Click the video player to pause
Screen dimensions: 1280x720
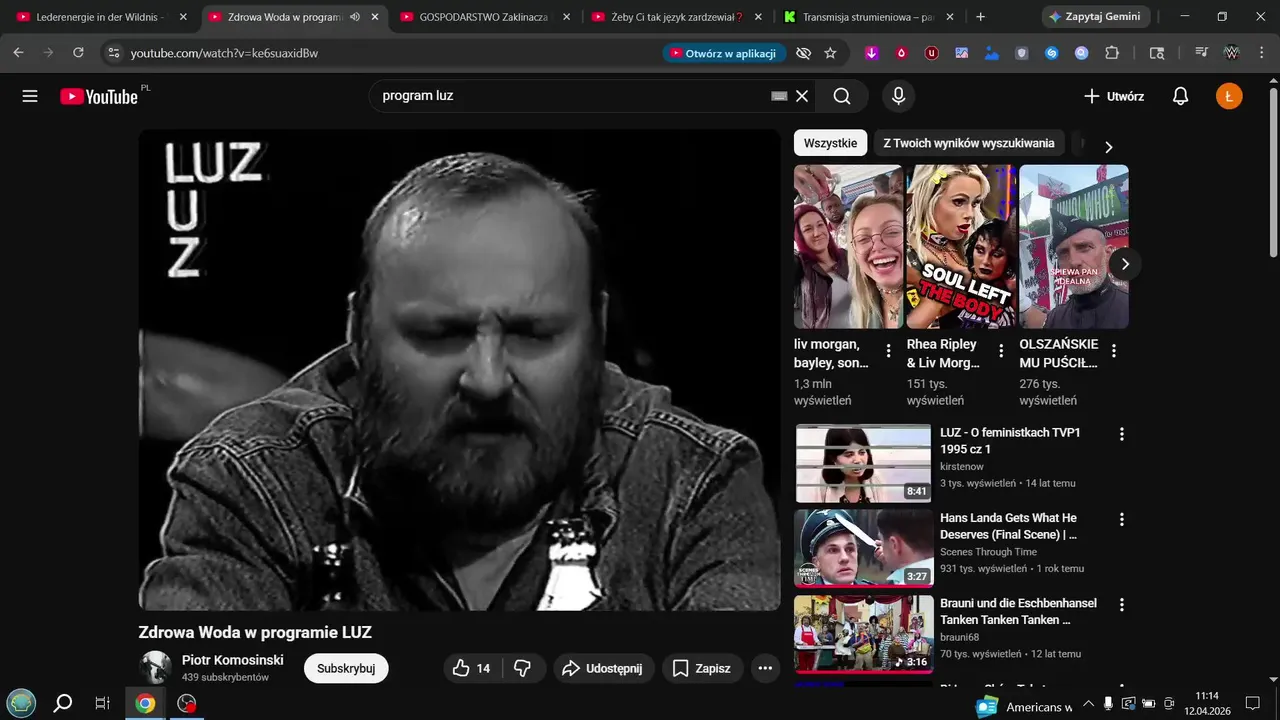click(x=459, y=369)
